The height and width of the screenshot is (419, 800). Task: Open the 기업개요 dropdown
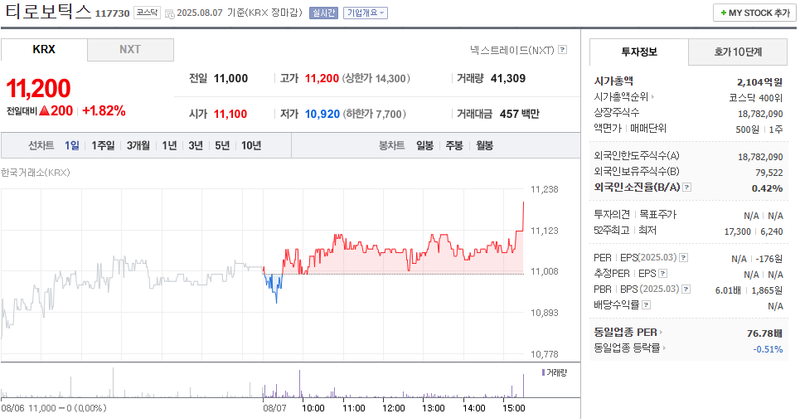[x=365, y=13]
